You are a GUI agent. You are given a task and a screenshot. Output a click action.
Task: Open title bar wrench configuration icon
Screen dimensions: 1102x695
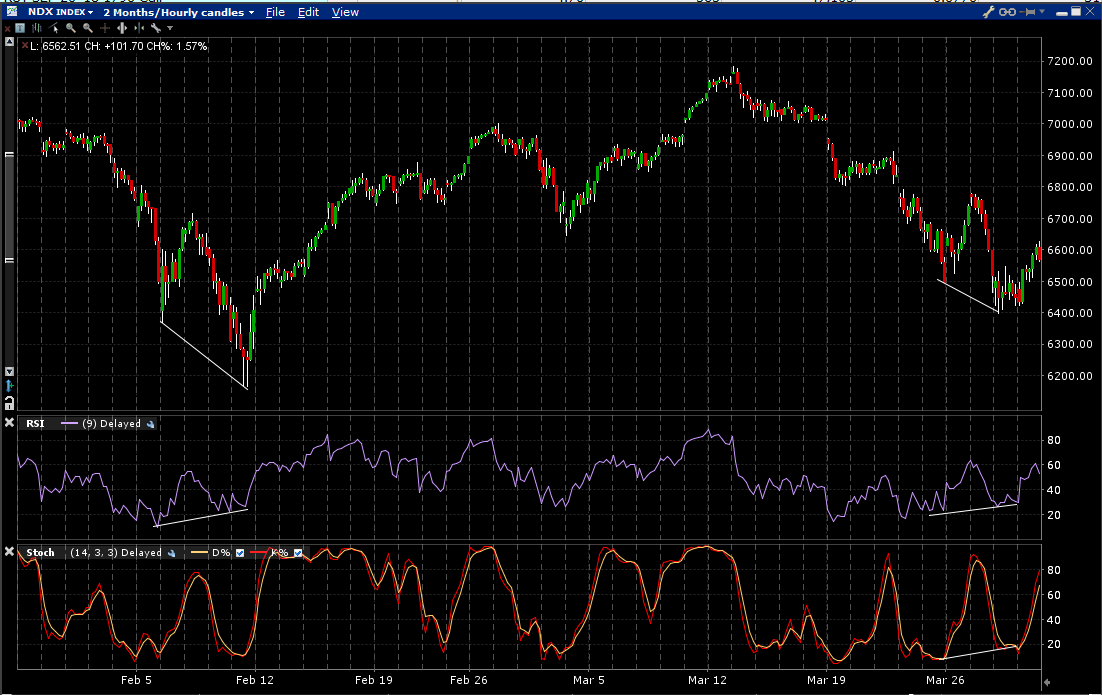point(989,11)
